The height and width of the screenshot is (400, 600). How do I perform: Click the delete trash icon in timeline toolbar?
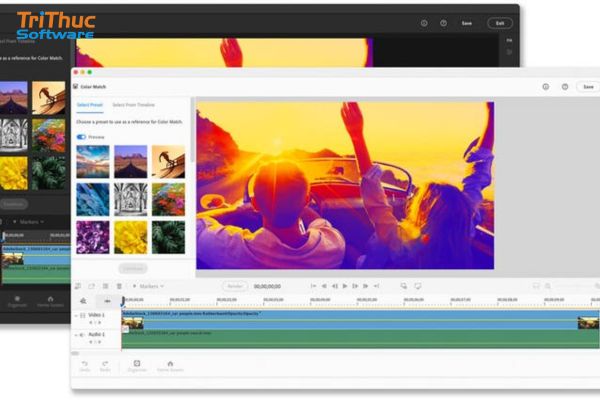pyautogui.click(x=119, y=286)
